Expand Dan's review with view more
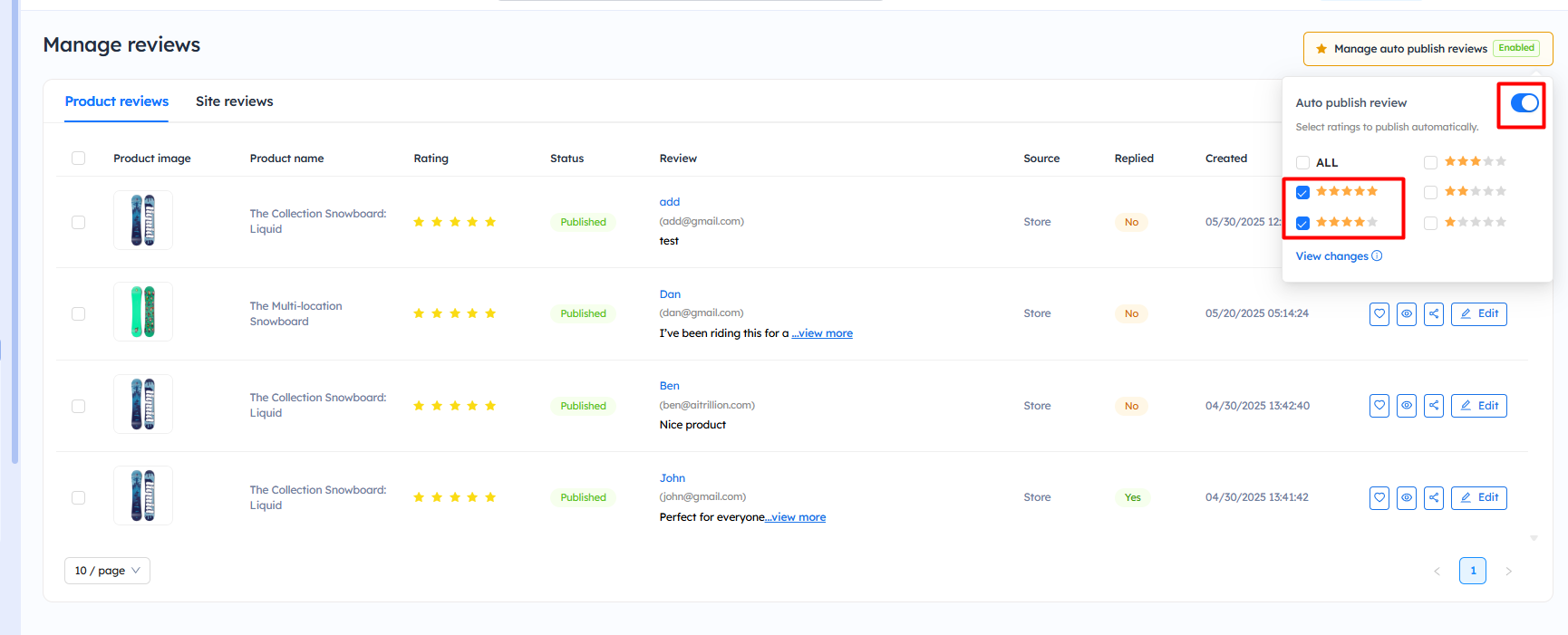This screenshot has height=635, width=1568. point(822,333)
